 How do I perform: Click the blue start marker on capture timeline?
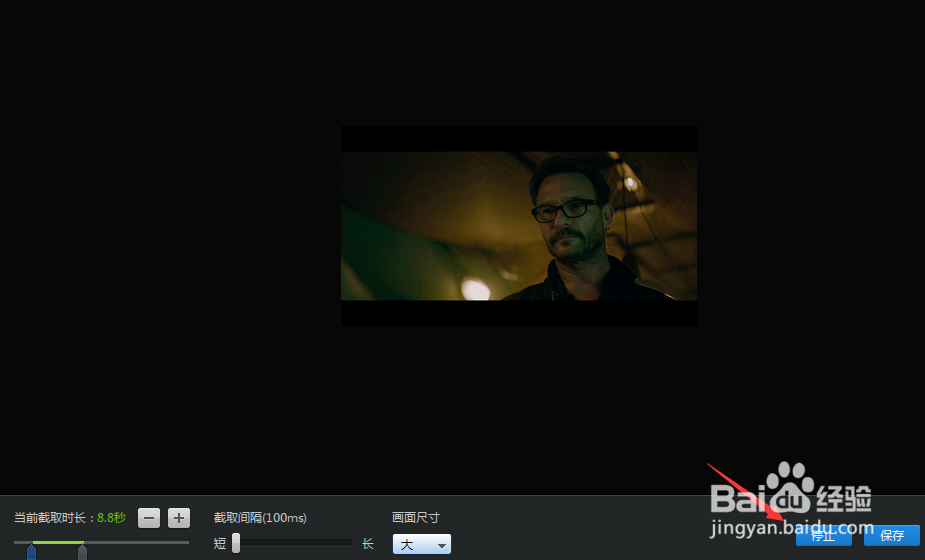[x=31, y=552]
